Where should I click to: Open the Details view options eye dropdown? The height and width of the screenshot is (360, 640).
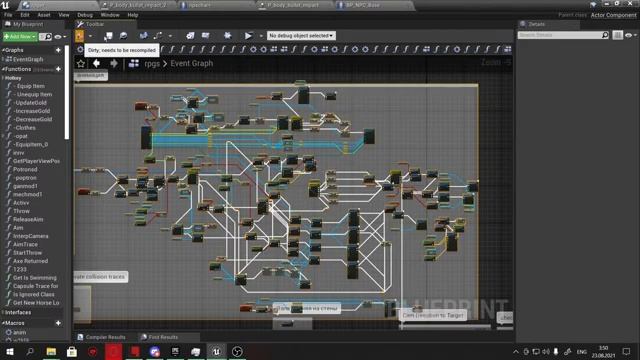click(x=631, y=36)
